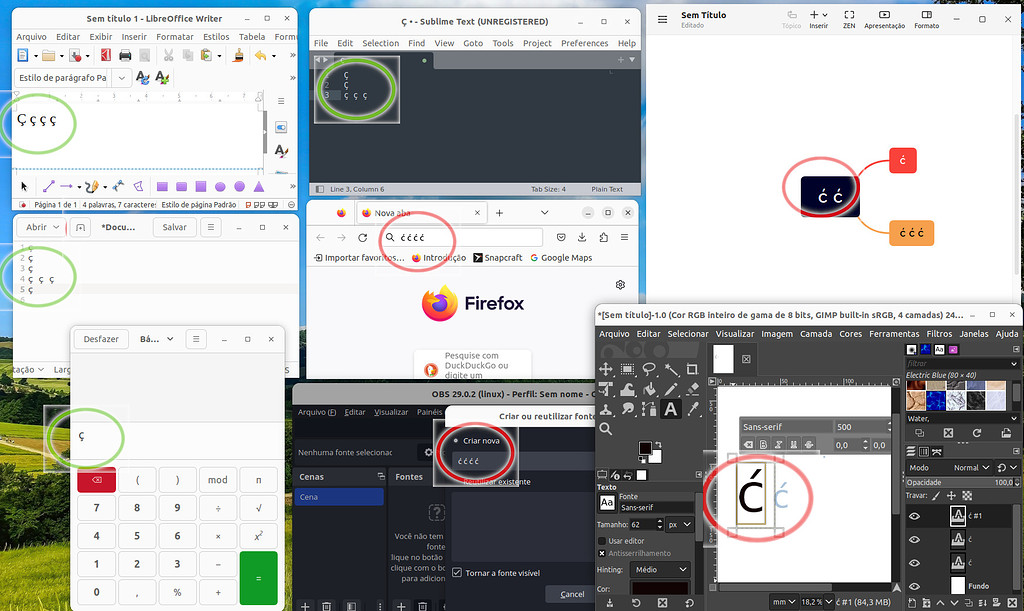Viewport: 1024px width, 611px height.
Task: Select GIMP's Zoom magnifier tool
Action: point(606,428)
